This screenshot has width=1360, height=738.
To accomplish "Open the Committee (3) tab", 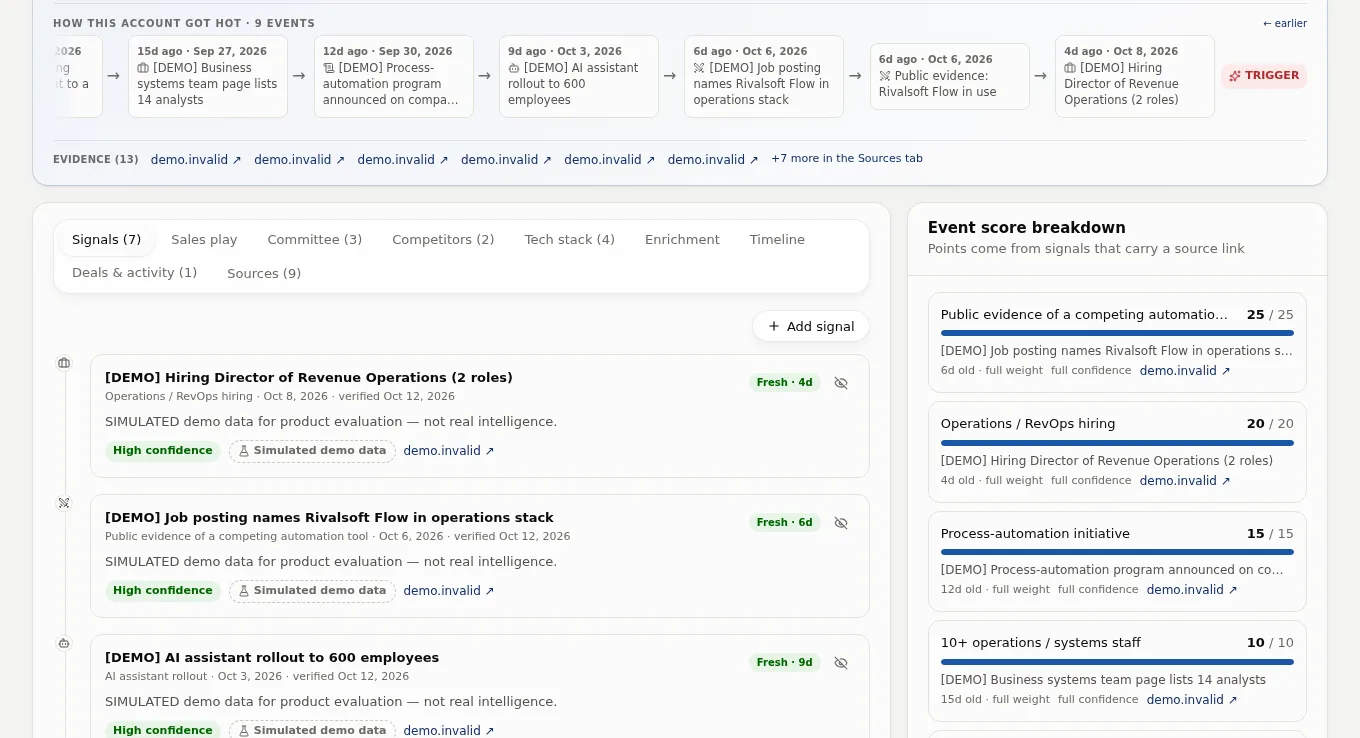I will pyautogui.click(x=315, y=240).
